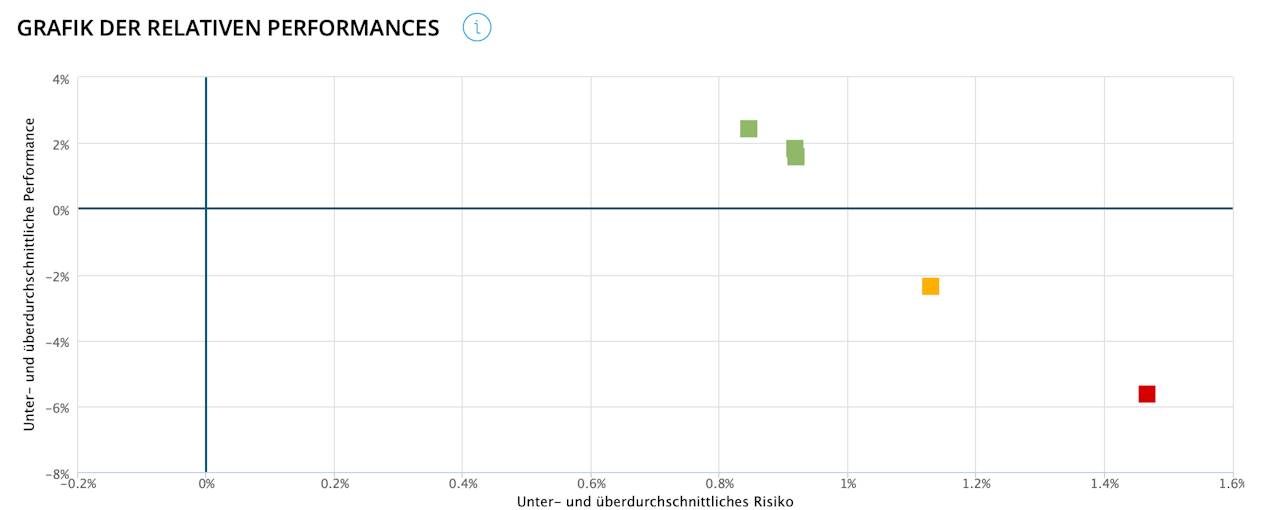
Task: Select the 0.4% risk axis label
Action: (462, 484)
